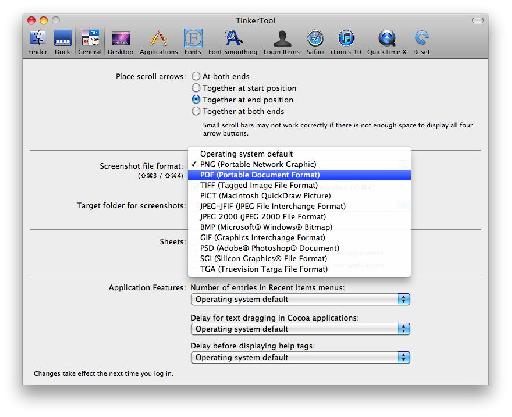Viewport: 512px width, 417px height.
Task: Open the Safari settings pane
Action: click(x=315, y=42)
